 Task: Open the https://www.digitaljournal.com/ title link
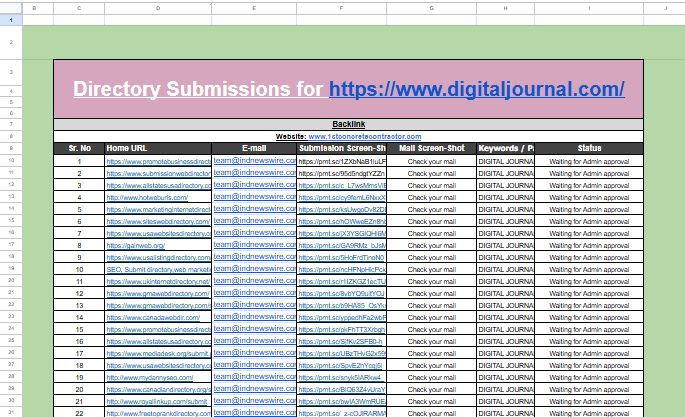coord(477,89)
